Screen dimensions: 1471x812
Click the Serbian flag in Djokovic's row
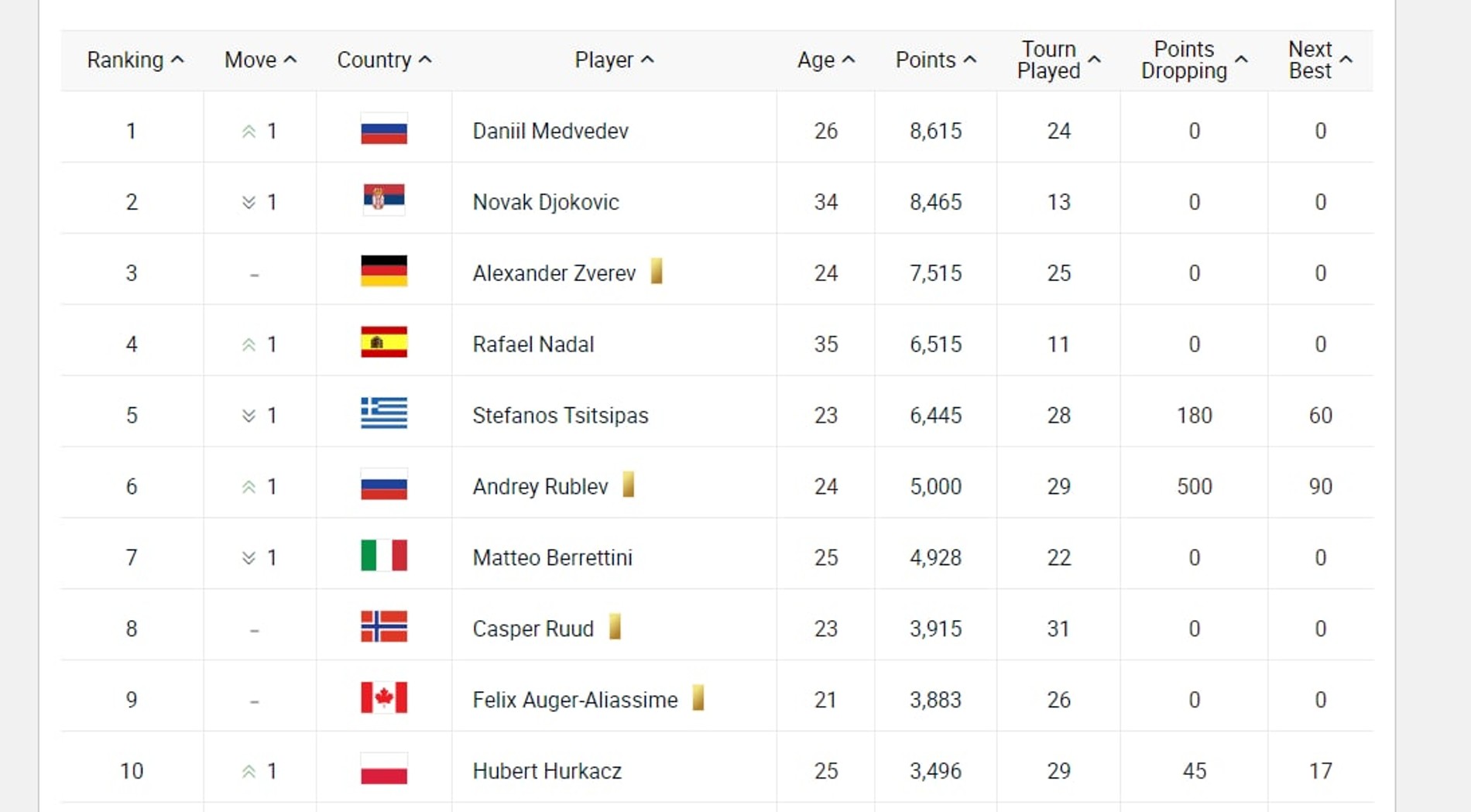tap(383, 200)
